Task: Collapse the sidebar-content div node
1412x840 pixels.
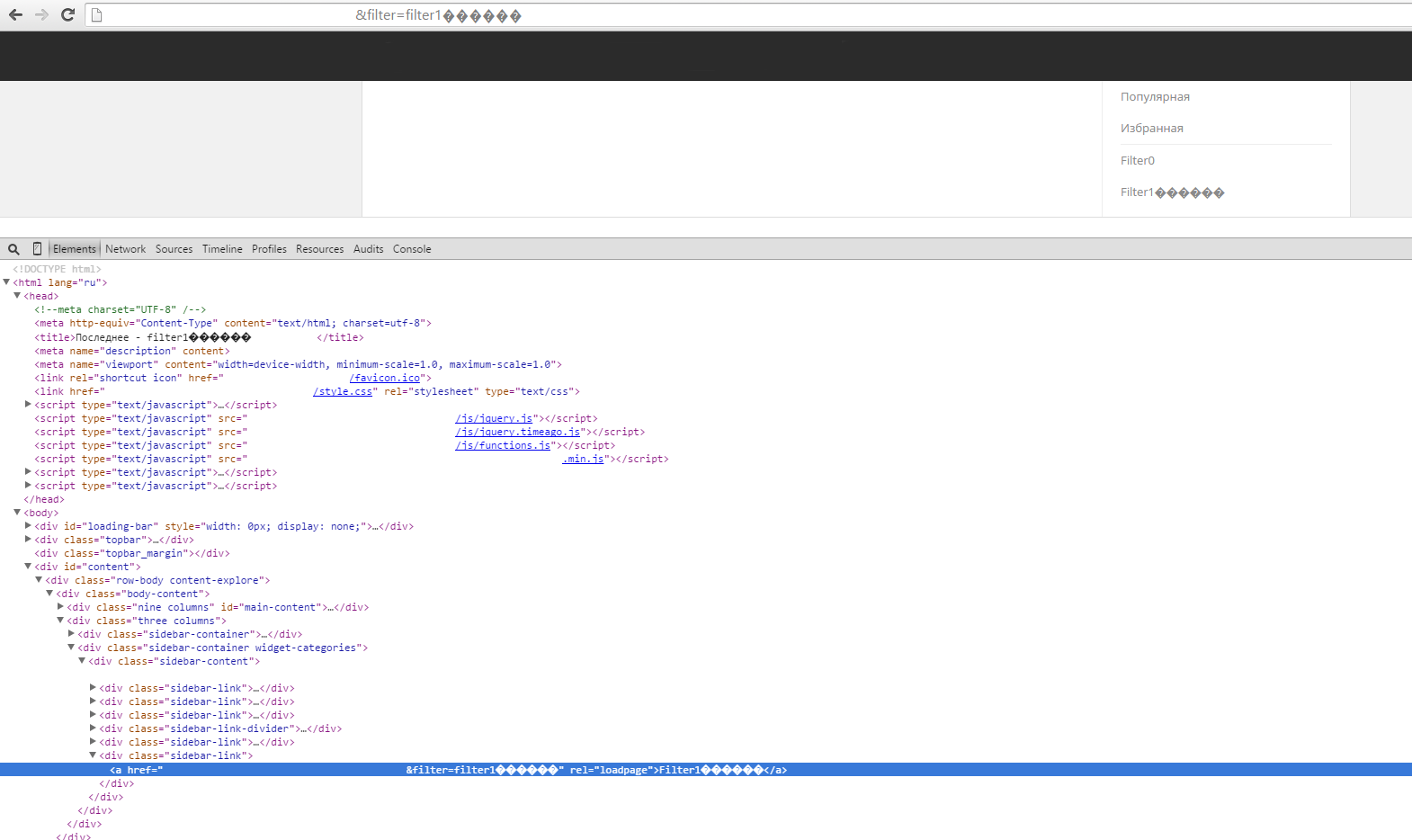Action: (82, 661)
